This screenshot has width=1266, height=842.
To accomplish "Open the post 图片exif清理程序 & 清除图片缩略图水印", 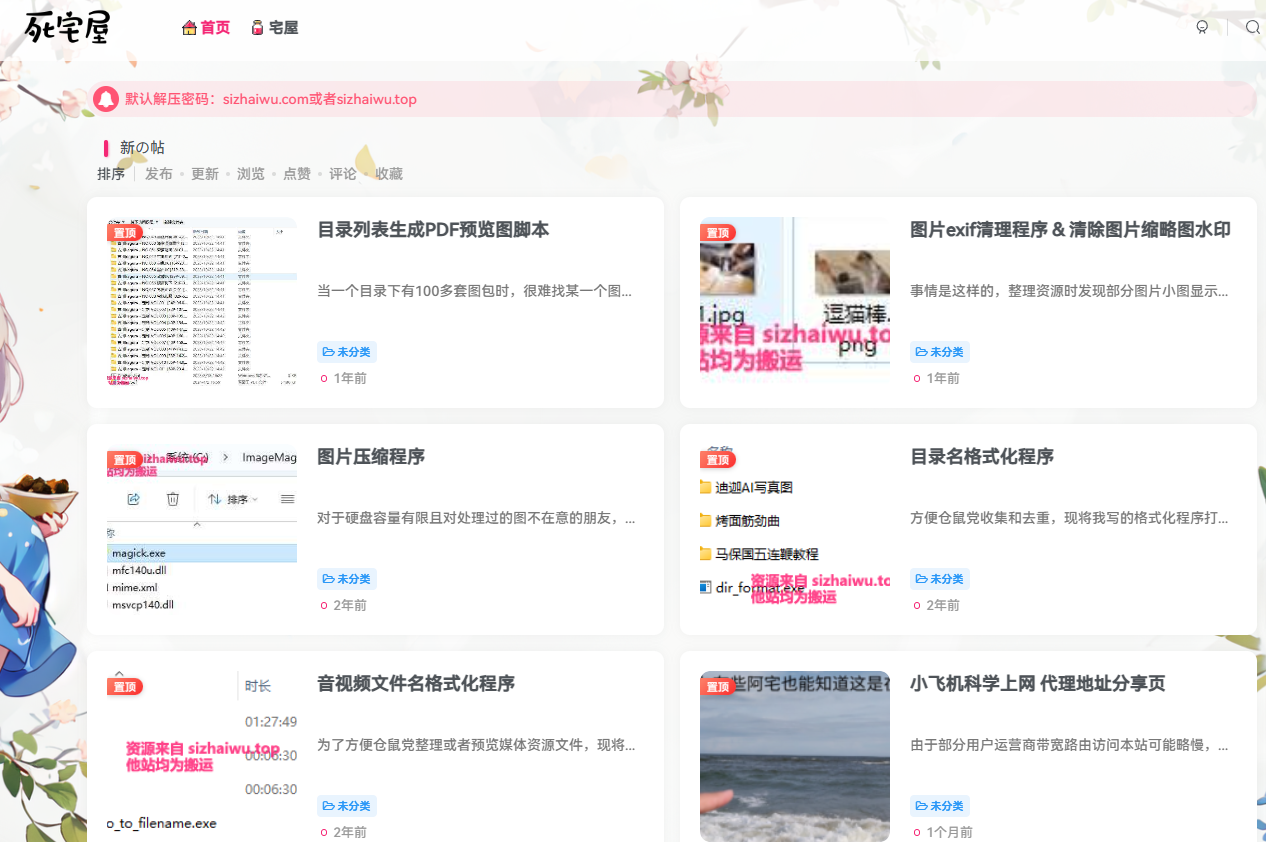I will tap(1070, 230).
